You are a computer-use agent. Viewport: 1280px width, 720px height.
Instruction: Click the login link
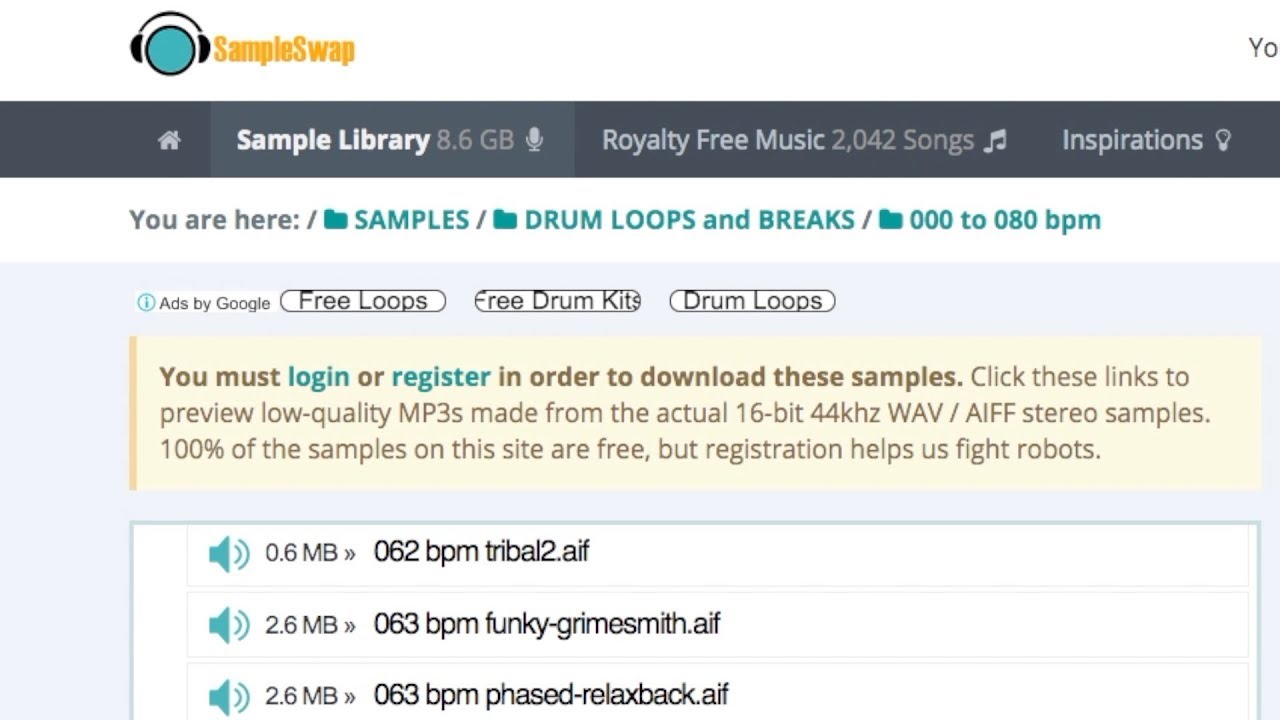(x=318, y=377)
